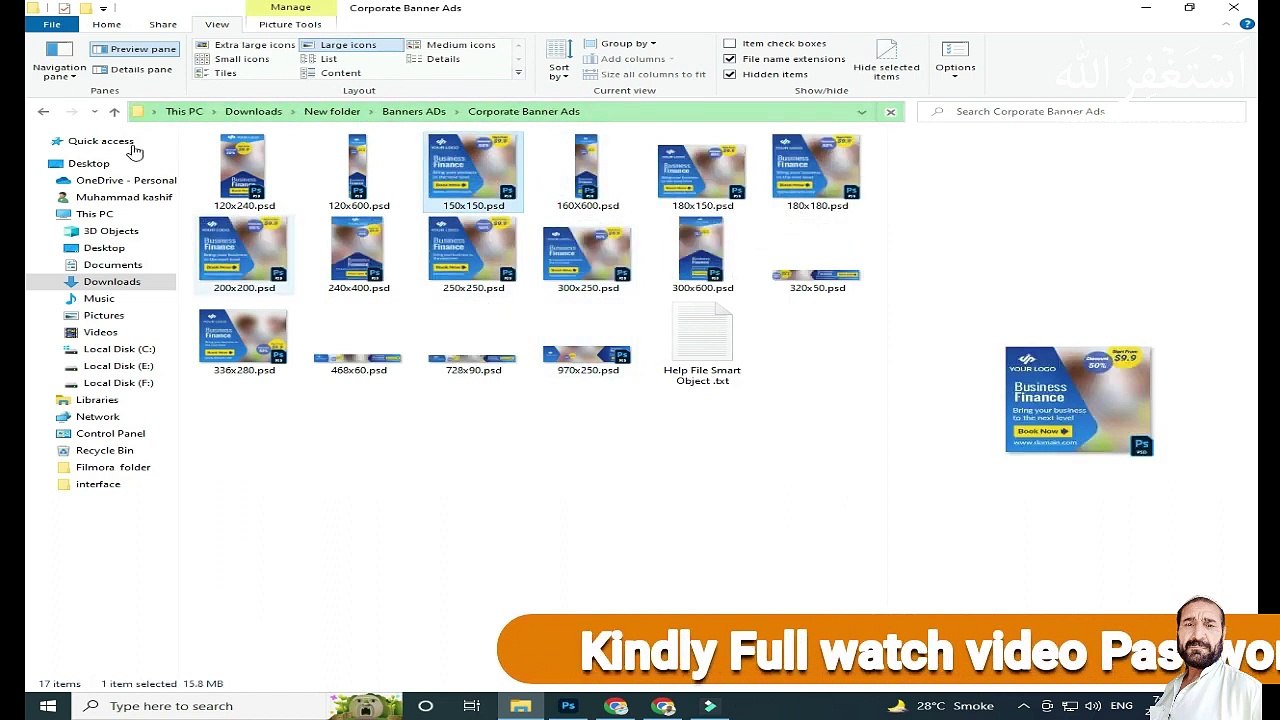
Task: Select Documents in the sidebar
Action: (x=103, y=265)
